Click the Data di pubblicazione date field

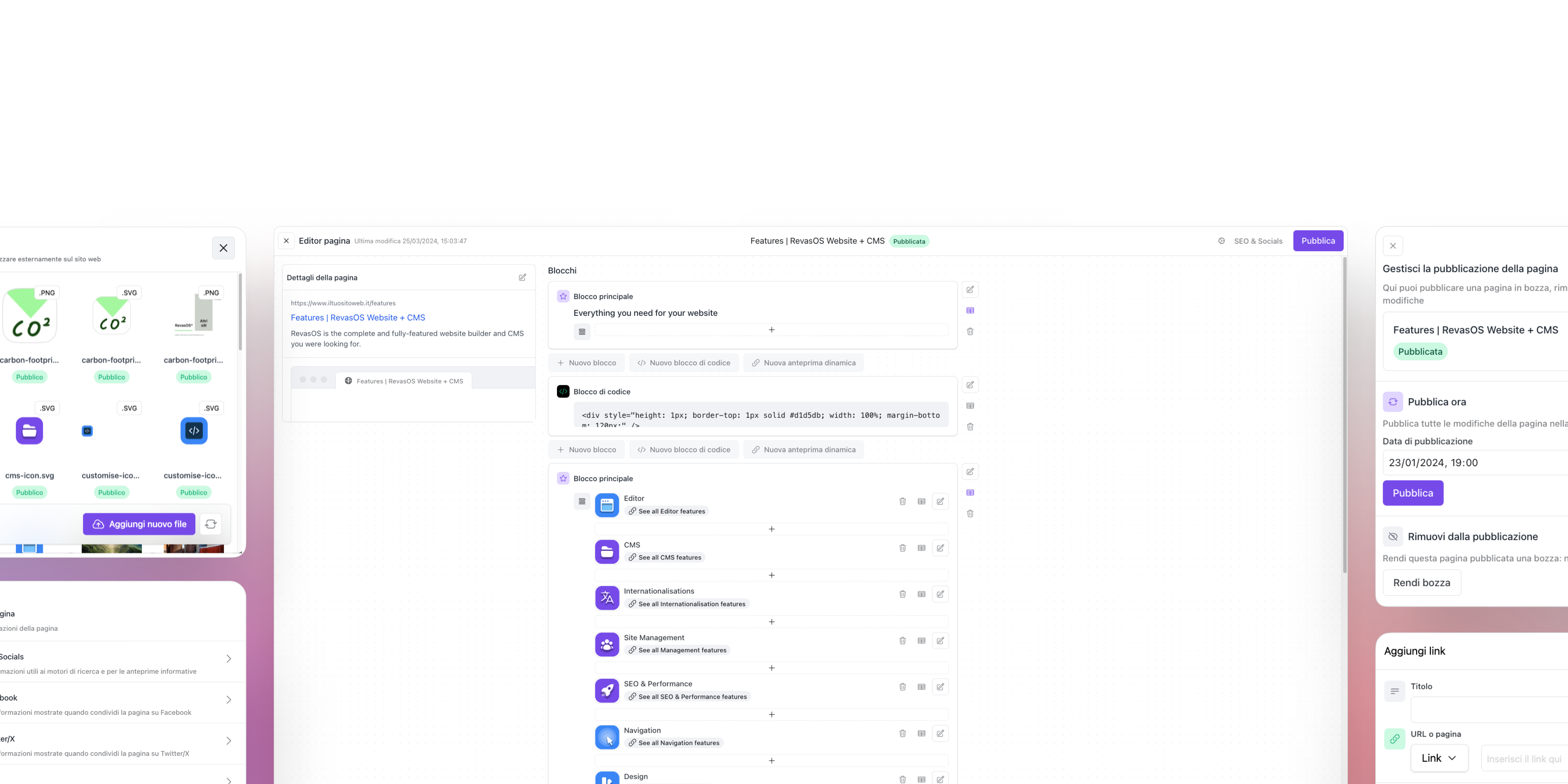pyautogui.click(x=1475, y=463)
